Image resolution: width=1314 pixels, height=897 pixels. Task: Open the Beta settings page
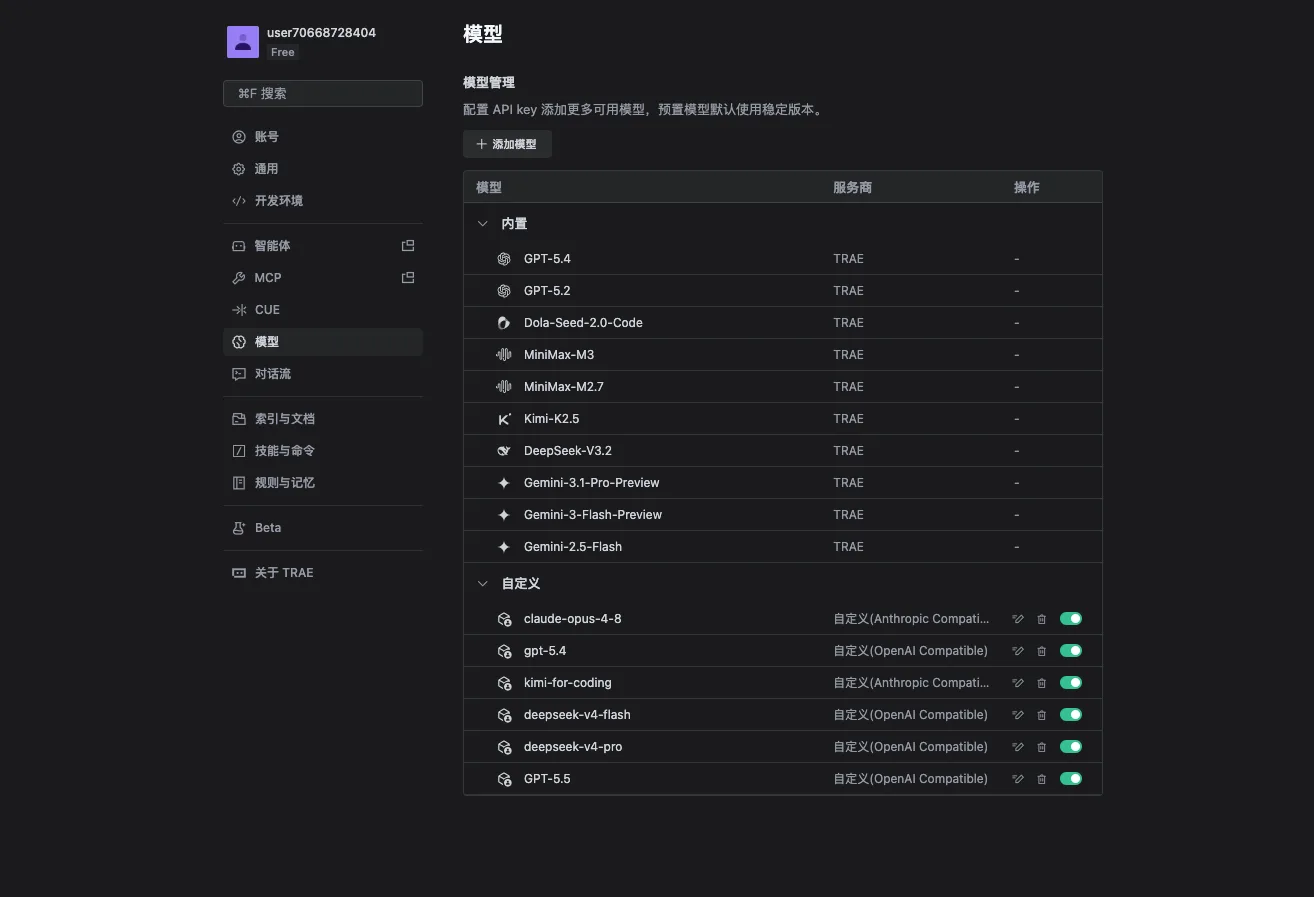pyautogui.click(x=323, y=528)
